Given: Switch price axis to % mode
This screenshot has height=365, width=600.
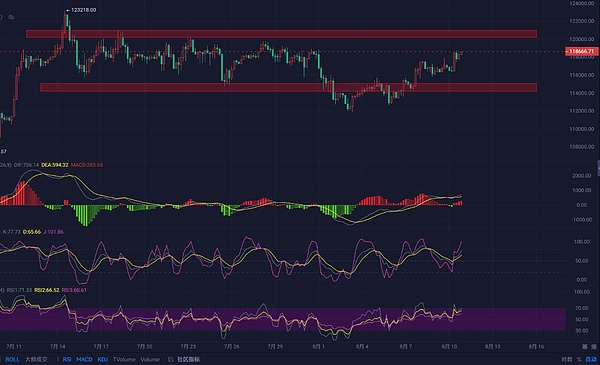Looking at the screenshot, I should pyautogui.click(x=579, y=359).
